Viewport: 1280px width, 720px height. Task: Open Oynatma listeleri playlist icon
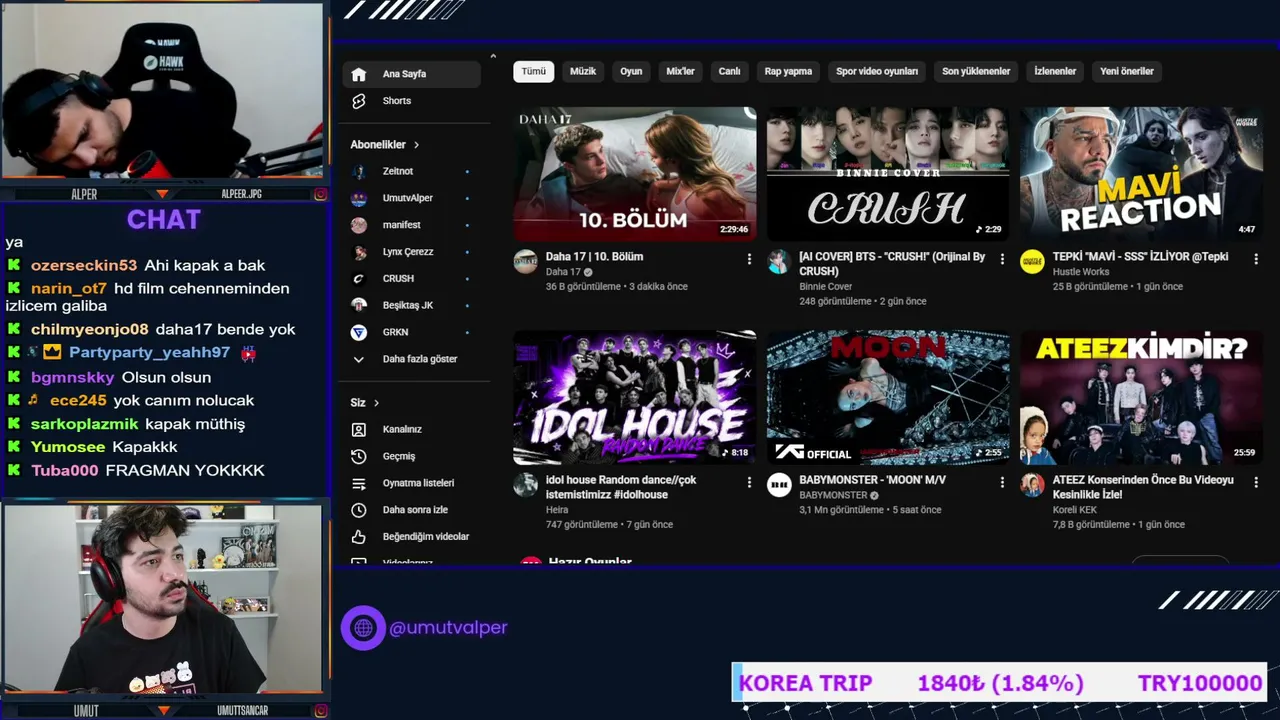click(359, 483)
